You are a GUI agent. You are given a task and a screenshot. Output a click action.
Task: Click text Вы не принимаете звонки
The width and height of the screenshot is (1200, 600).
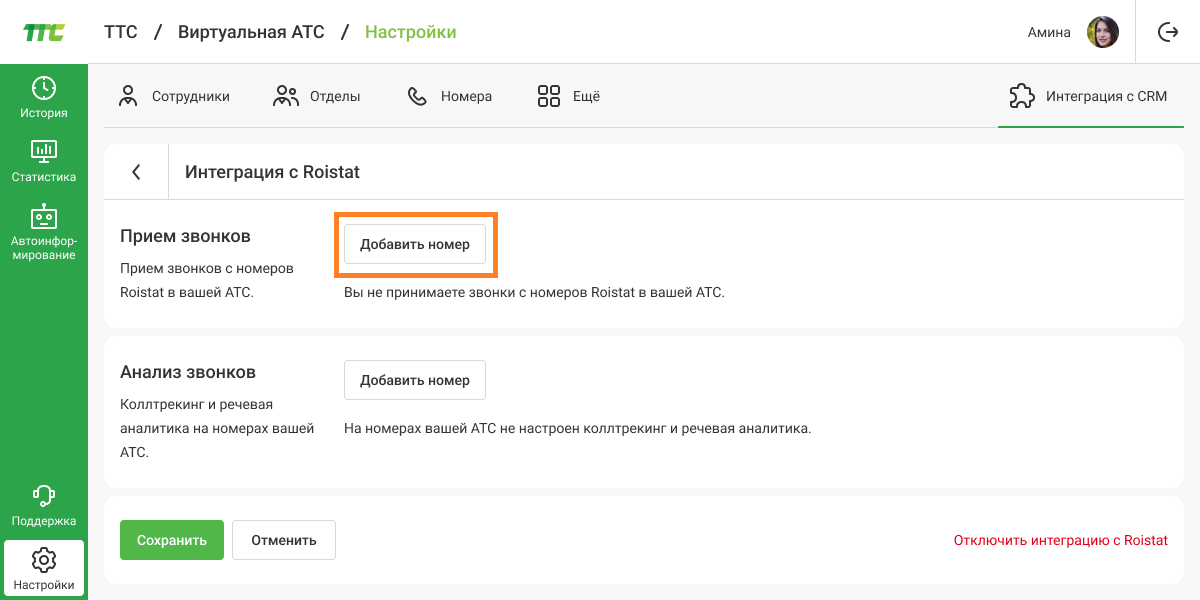(534, 292)
